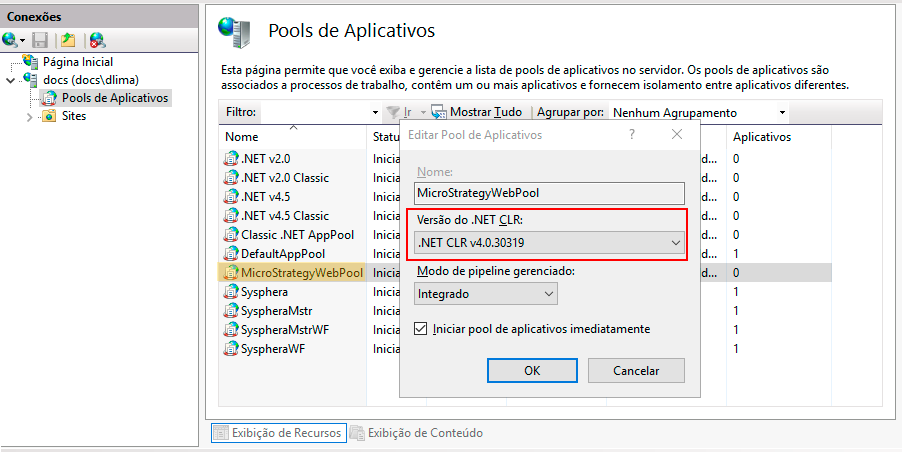Select the Sites node in the tree
Viewport: 902px width, 452px height.
pyautogui.click(x=74, y=116)
